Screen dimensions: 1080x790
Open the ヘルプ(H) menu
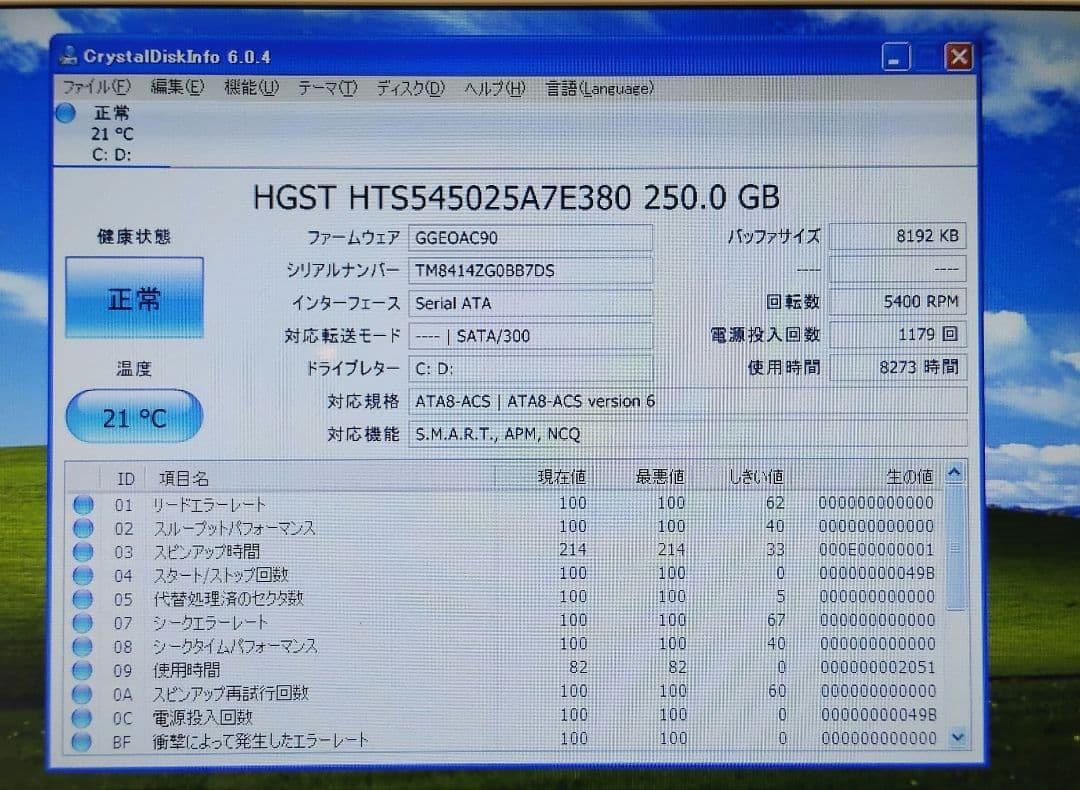pyautogui.click(x=495, y=88)
